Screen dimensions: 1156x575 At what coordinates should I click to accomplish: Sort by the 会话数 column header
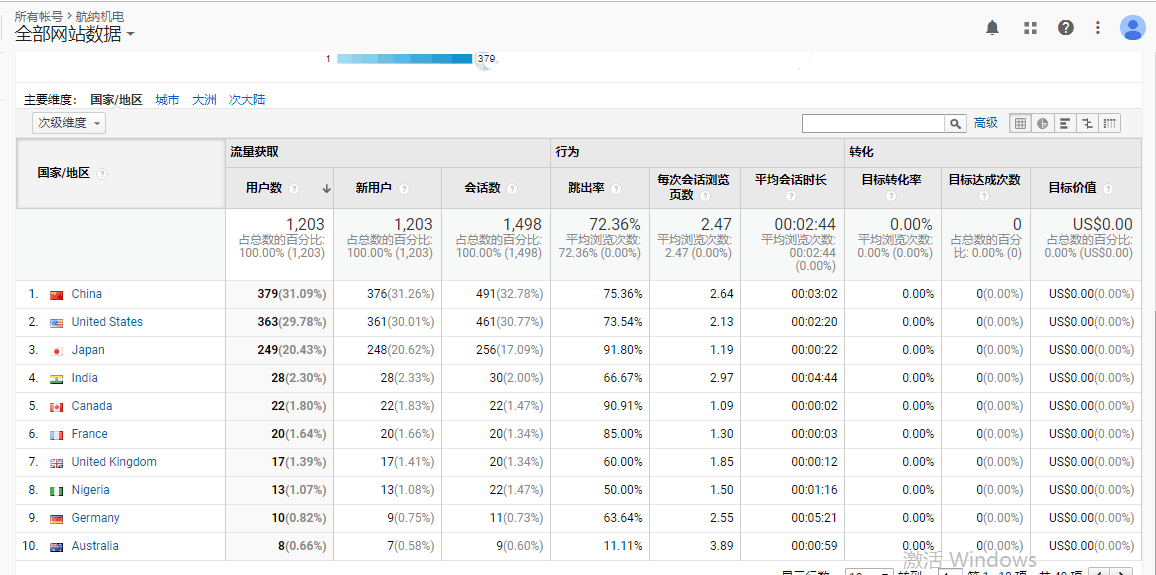point(482,189)
